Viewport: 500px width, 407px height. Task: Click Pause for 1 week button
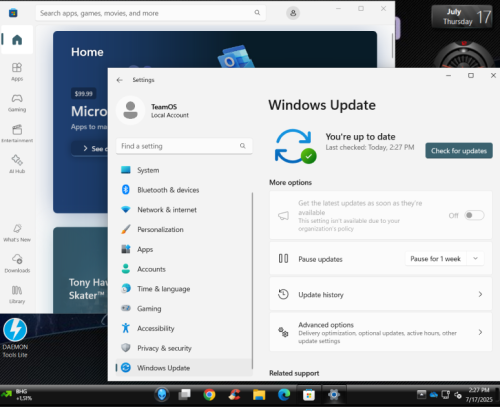[x=436, y=259]
